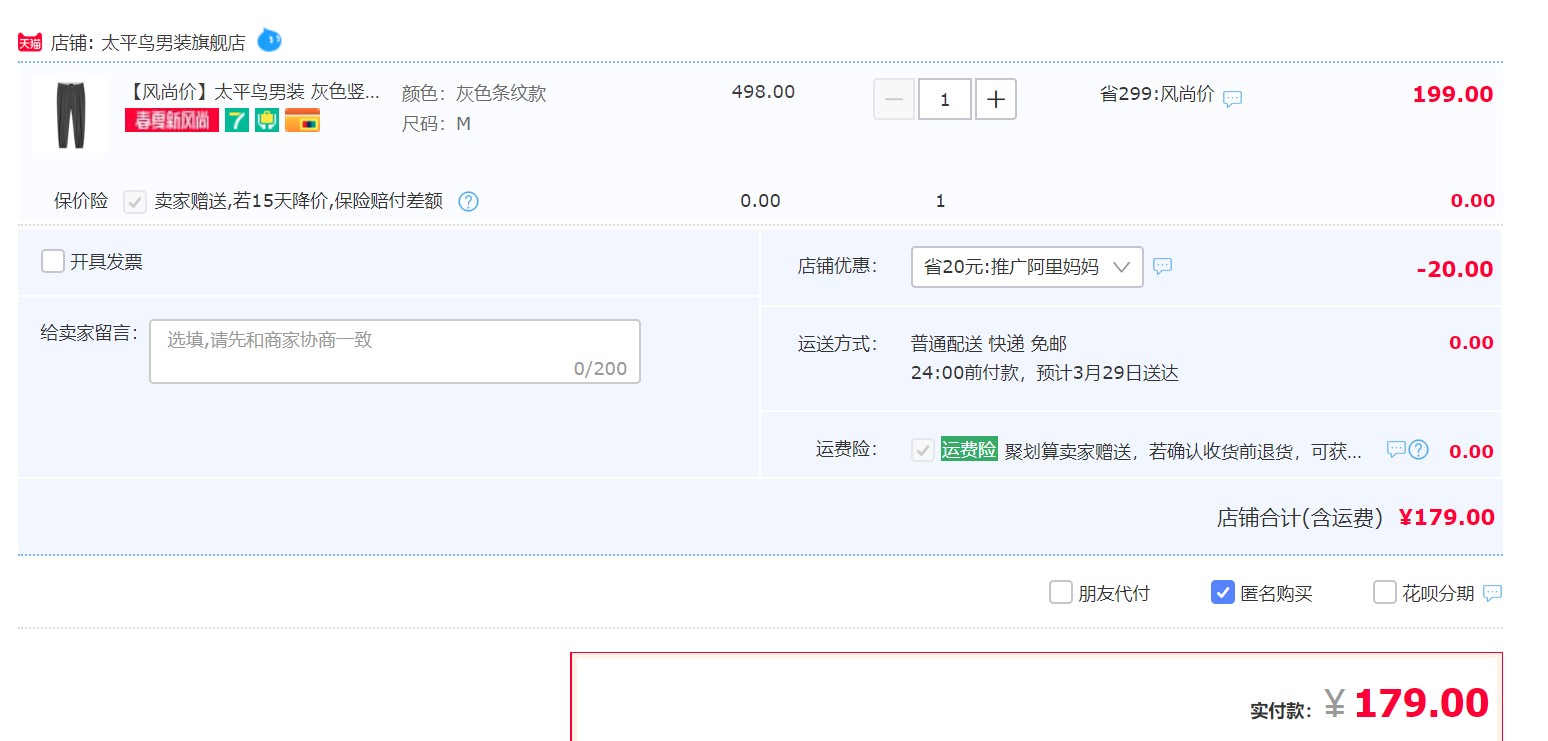Click the 给卖家留言 message text box
1548x741 pixels.
click(395, 351)
